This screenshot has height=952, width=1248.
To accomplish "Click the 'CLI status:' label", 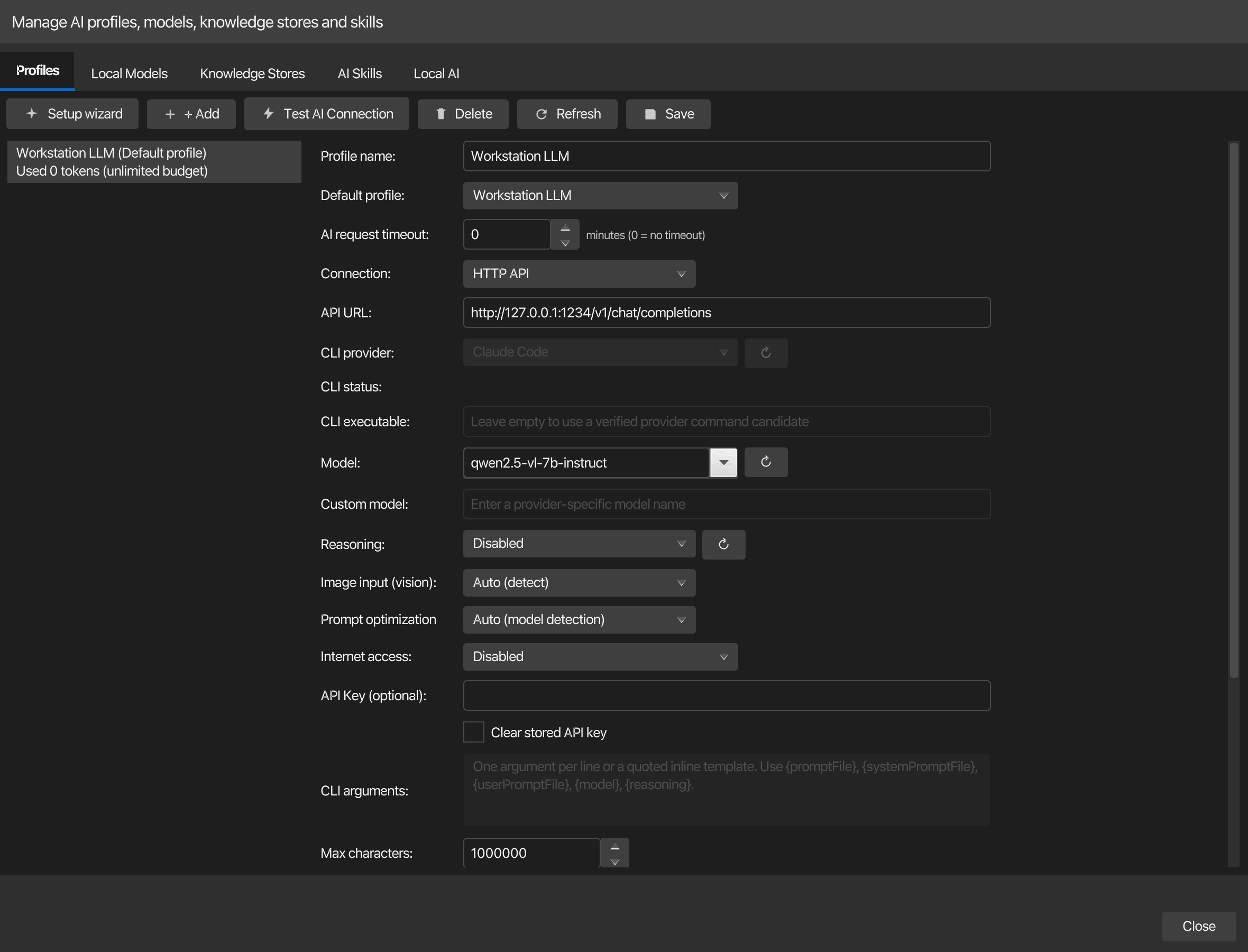I will point(351,387).
